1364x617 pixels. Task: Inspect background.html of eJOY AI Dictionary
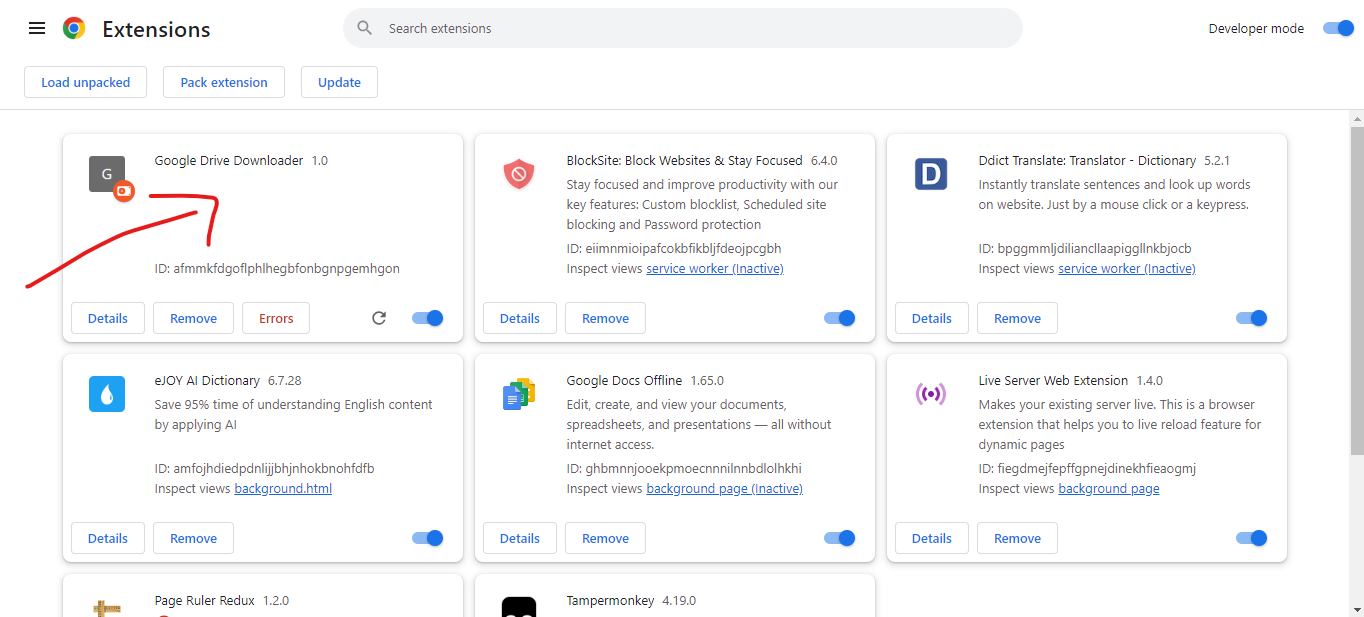click(x=283, y=488)
